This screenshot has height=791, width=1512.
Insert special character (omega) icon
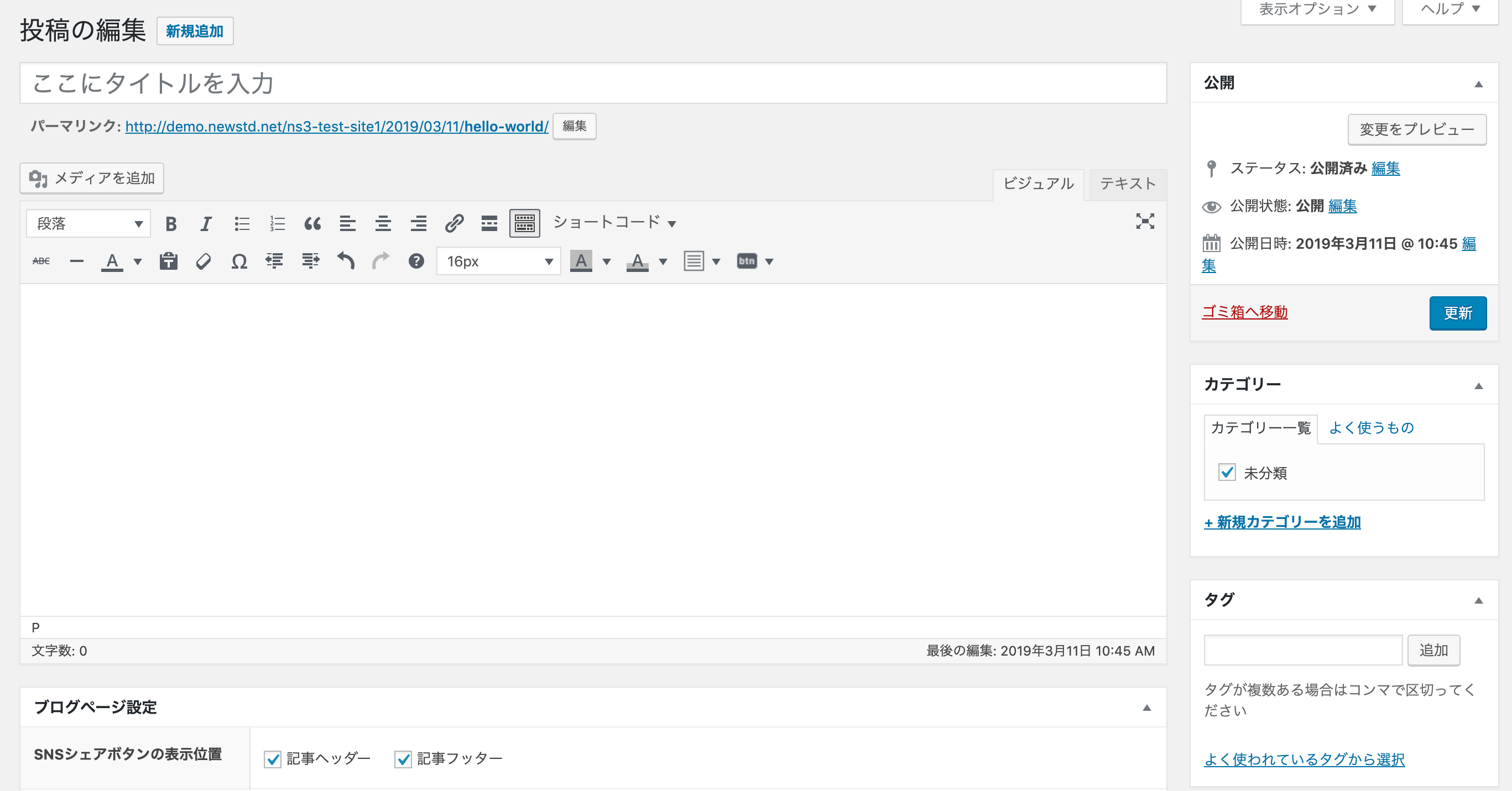239,261
